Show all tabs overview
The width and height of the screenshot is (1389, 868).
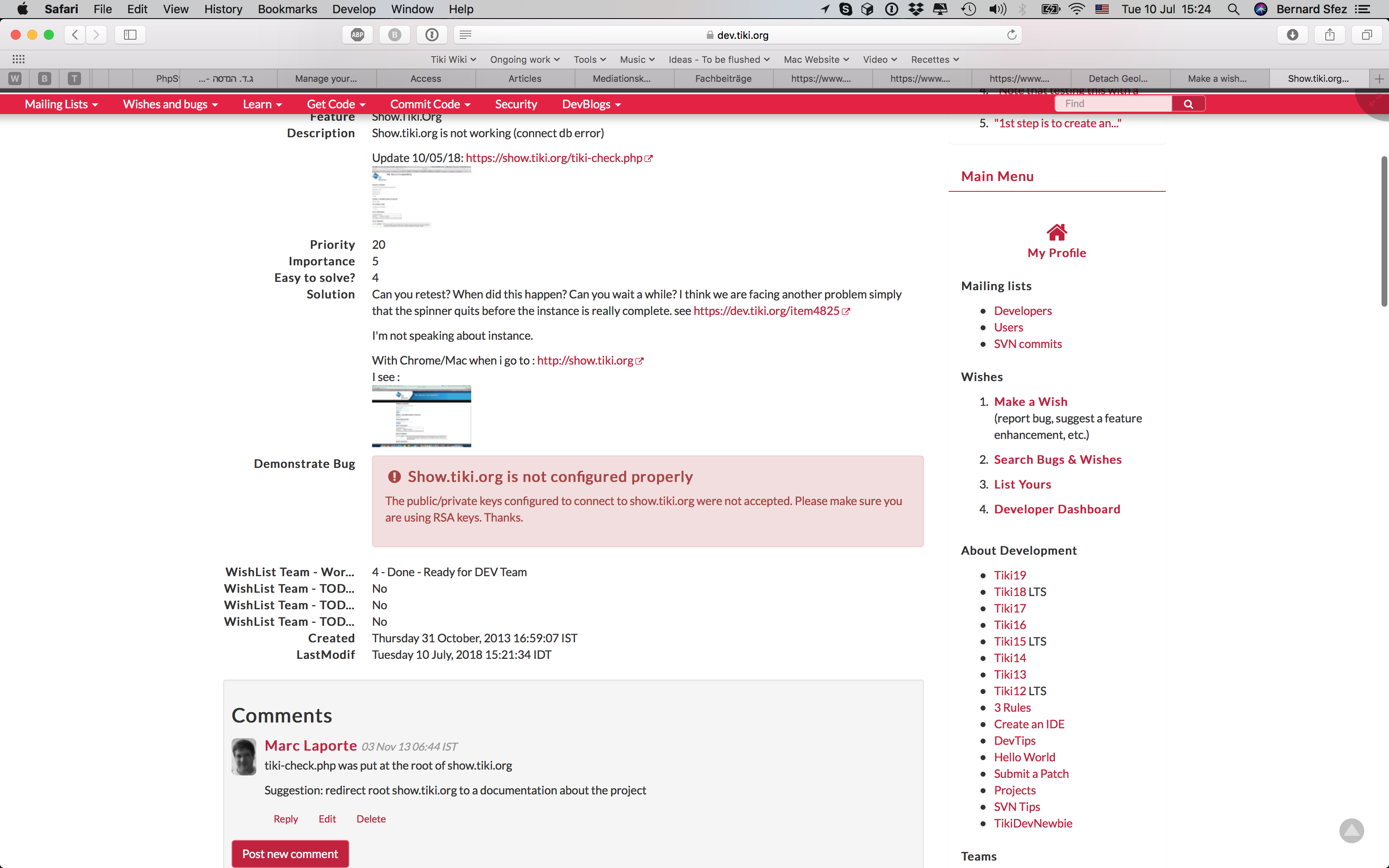(1367, 35)
